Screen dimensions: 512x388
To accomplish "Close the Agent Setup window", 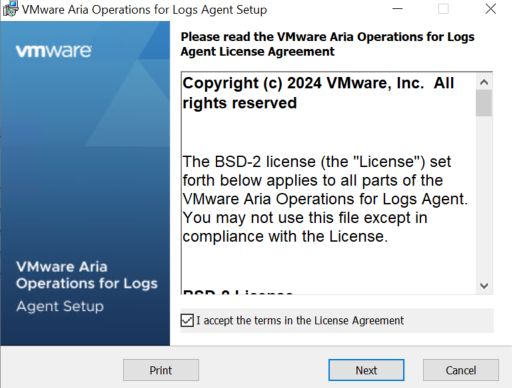I will 491,9.
